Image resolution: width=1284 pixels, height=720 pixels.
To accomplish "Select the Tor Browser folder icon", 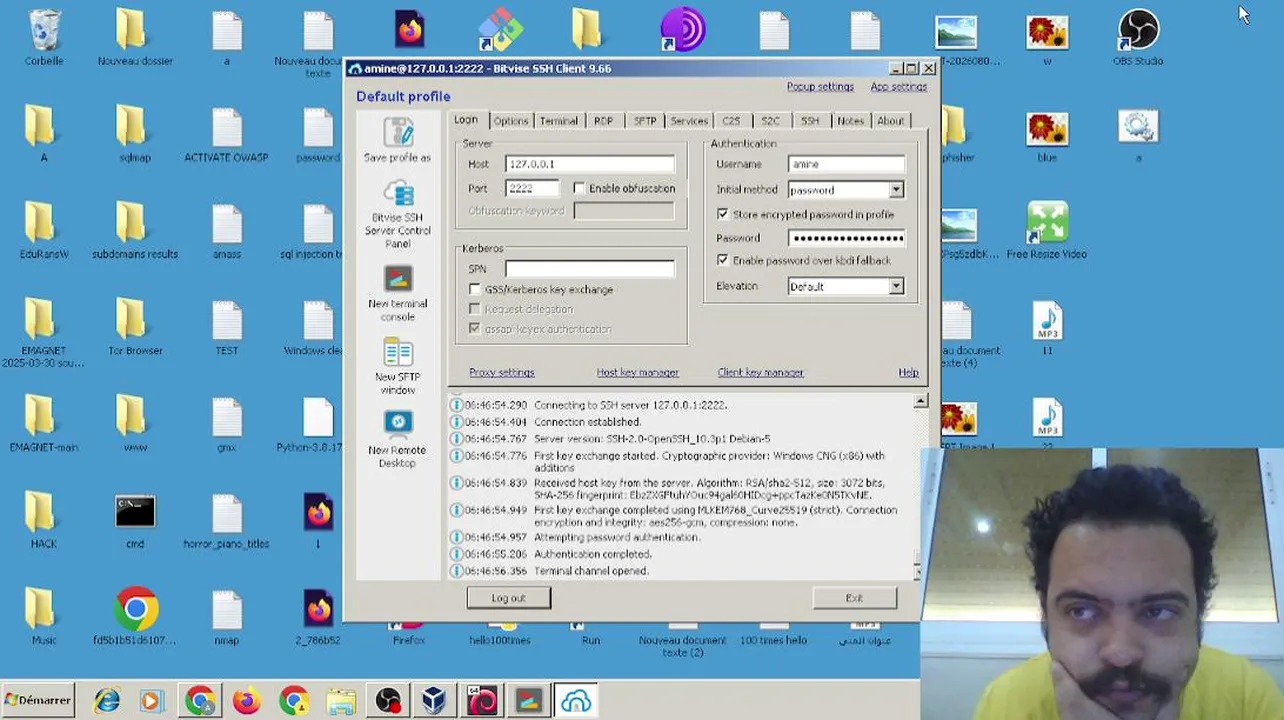I will 135,328.
